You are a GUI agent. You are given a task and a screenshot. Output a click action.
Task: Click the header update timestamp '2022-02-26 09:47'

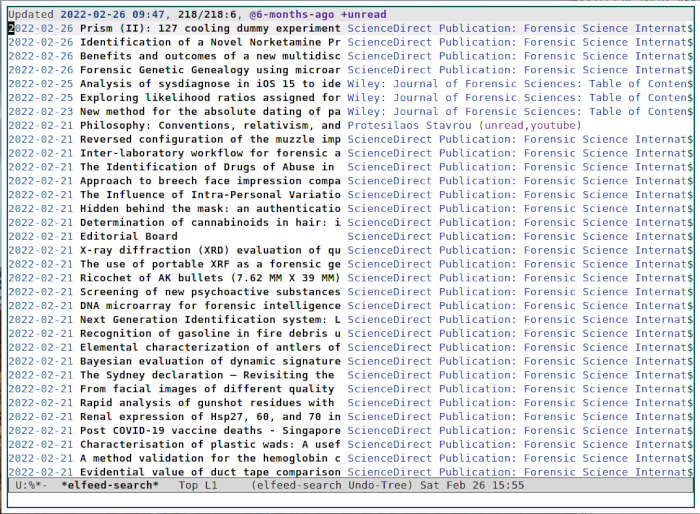click(112, 14)
